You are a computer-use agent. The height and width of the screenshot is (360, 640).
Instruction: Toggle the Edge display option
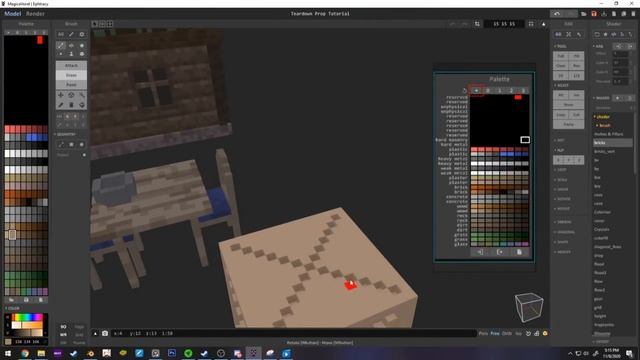click(79, 327)
